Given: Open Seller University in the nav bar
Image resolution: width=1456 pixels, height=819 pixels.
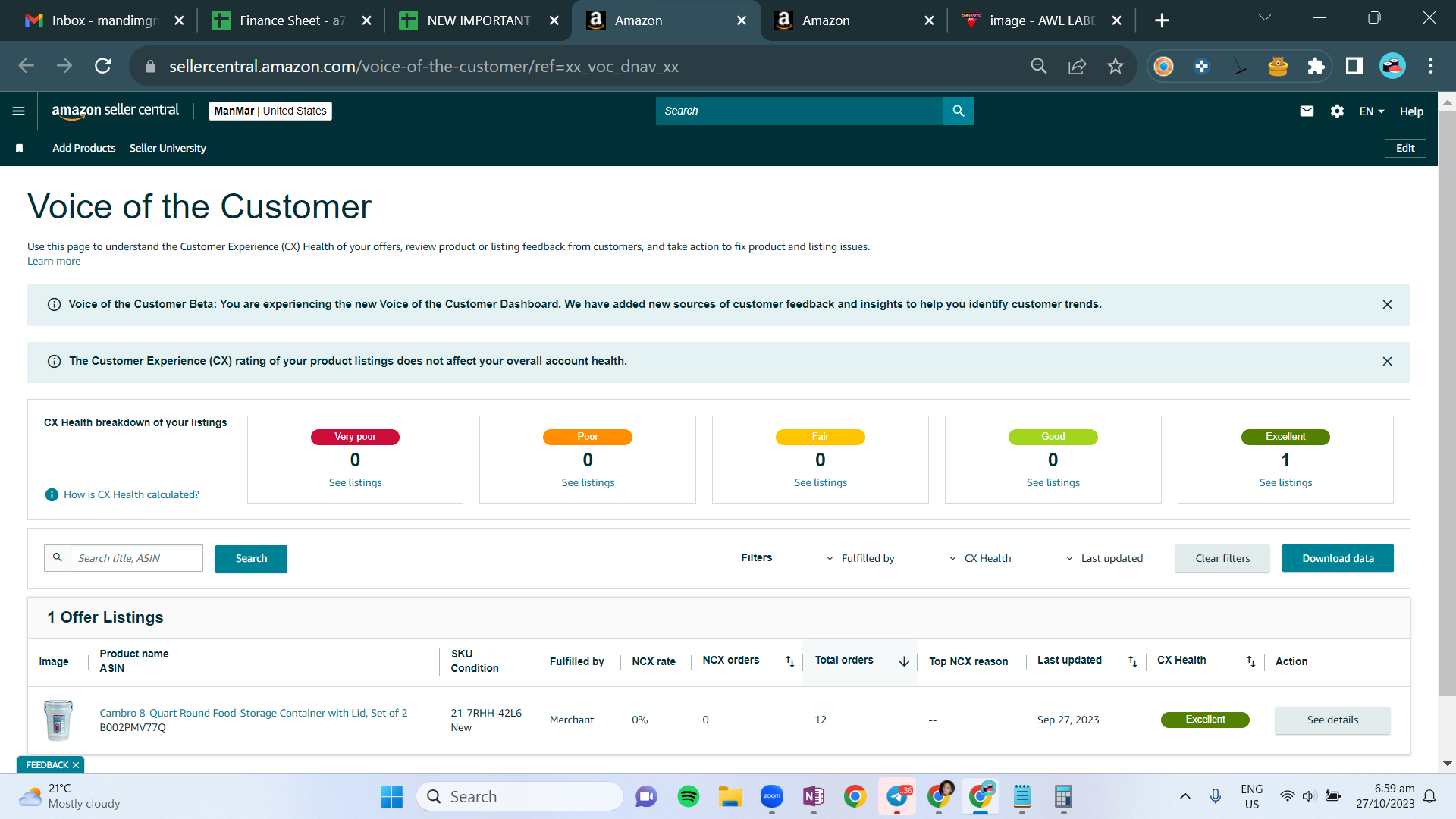Looking at the screenshot, I should click(x=168, y=149).
